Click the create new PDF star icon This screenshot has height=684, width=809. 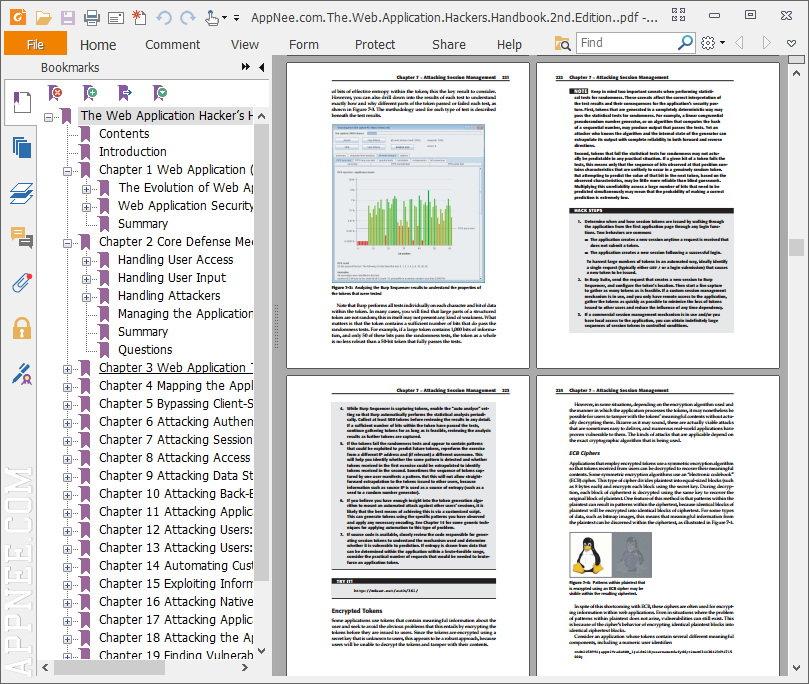[x=139, y=18]
